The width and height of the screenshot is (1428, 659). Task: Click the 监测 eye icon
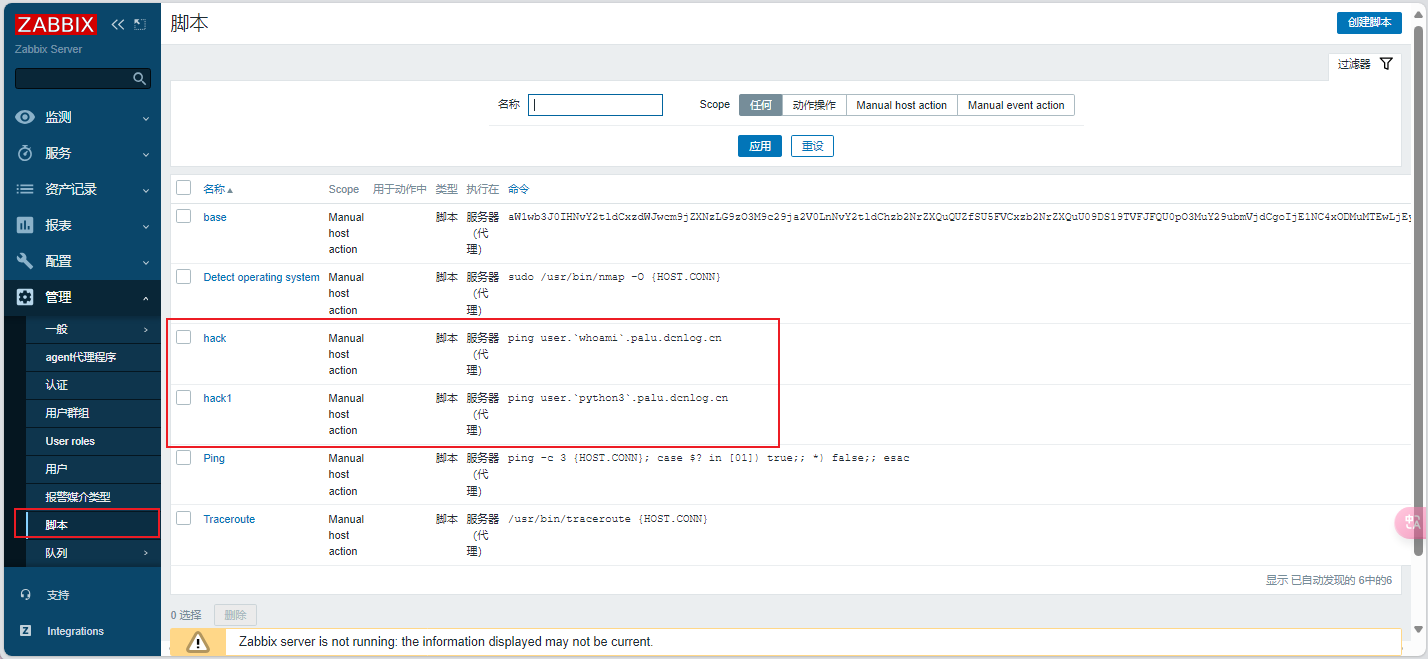pos(25,117)
